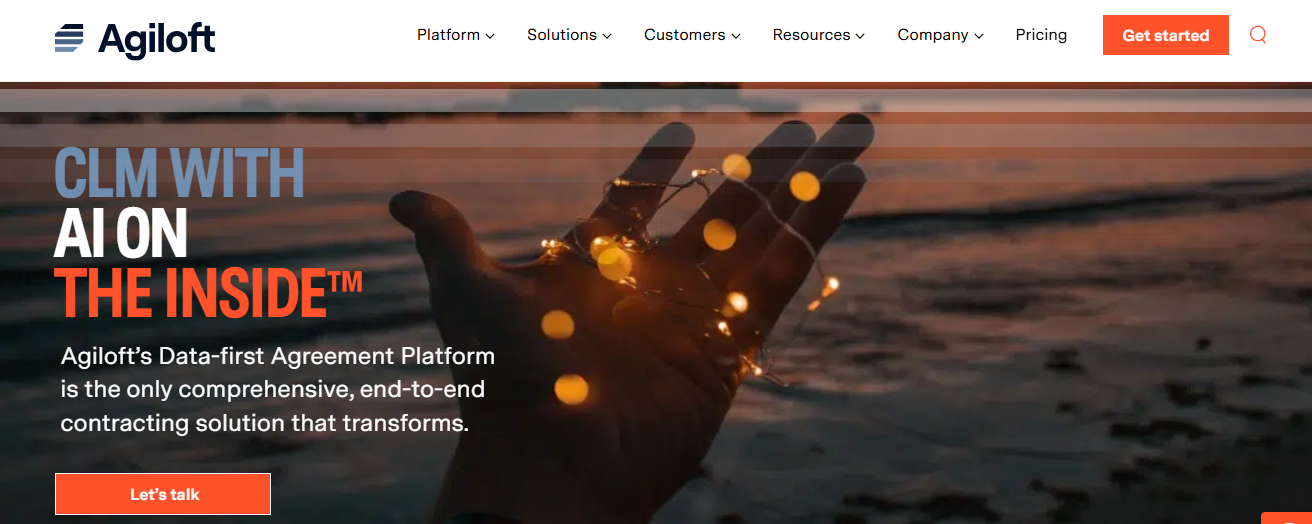The width and height of the screenshot is (1312, 524).
Task: Open the orange chat widget in corner
Action: [1287, 518]
